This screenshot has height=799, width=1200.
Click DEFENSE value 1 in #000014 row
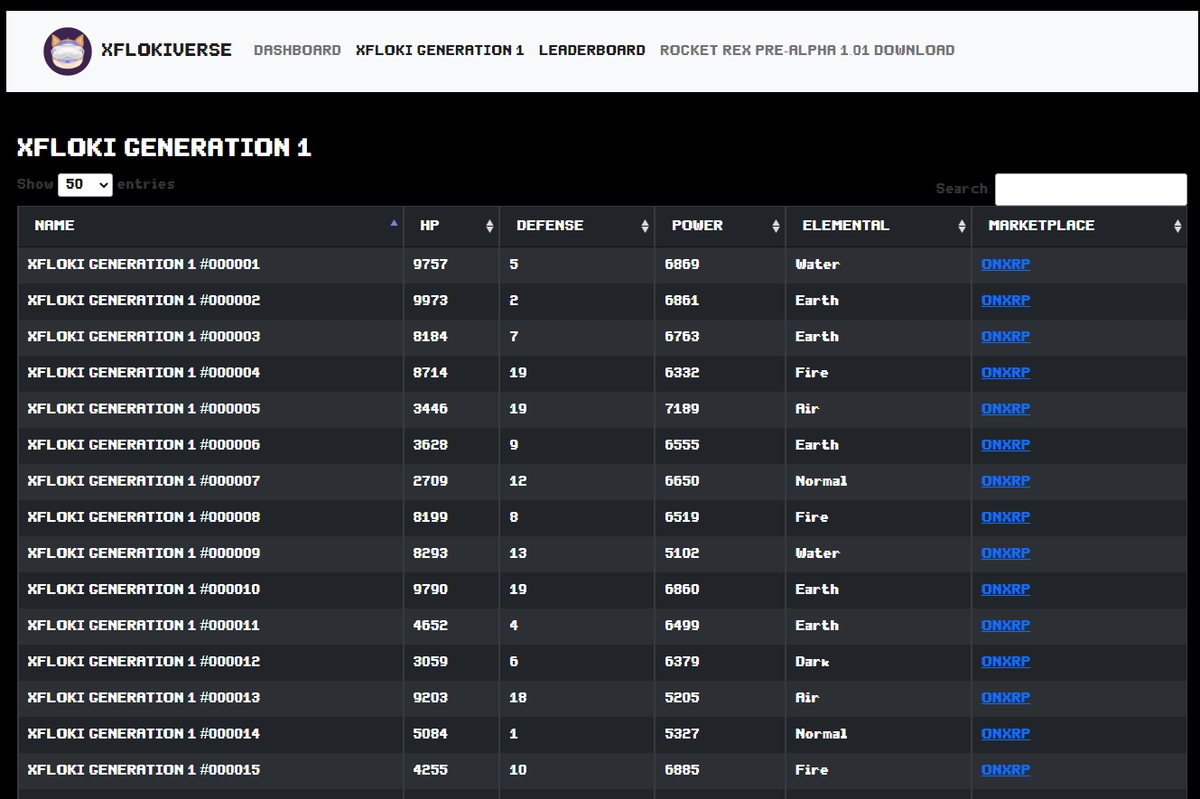(513, 733)
